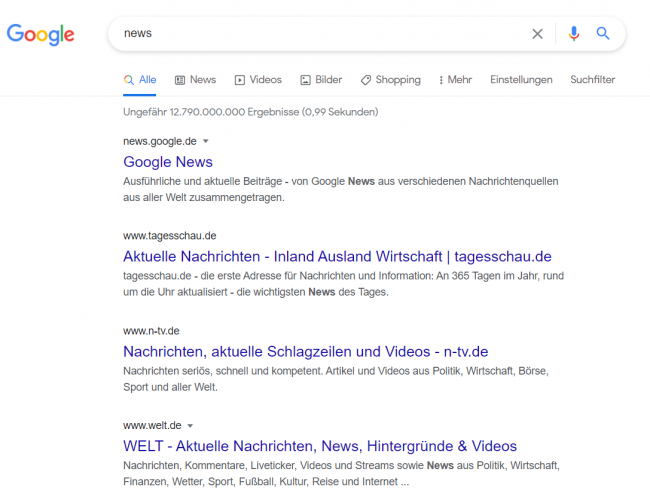Open the Google News result link
This screenshot has height=502, width=650.
click(168, 162)
